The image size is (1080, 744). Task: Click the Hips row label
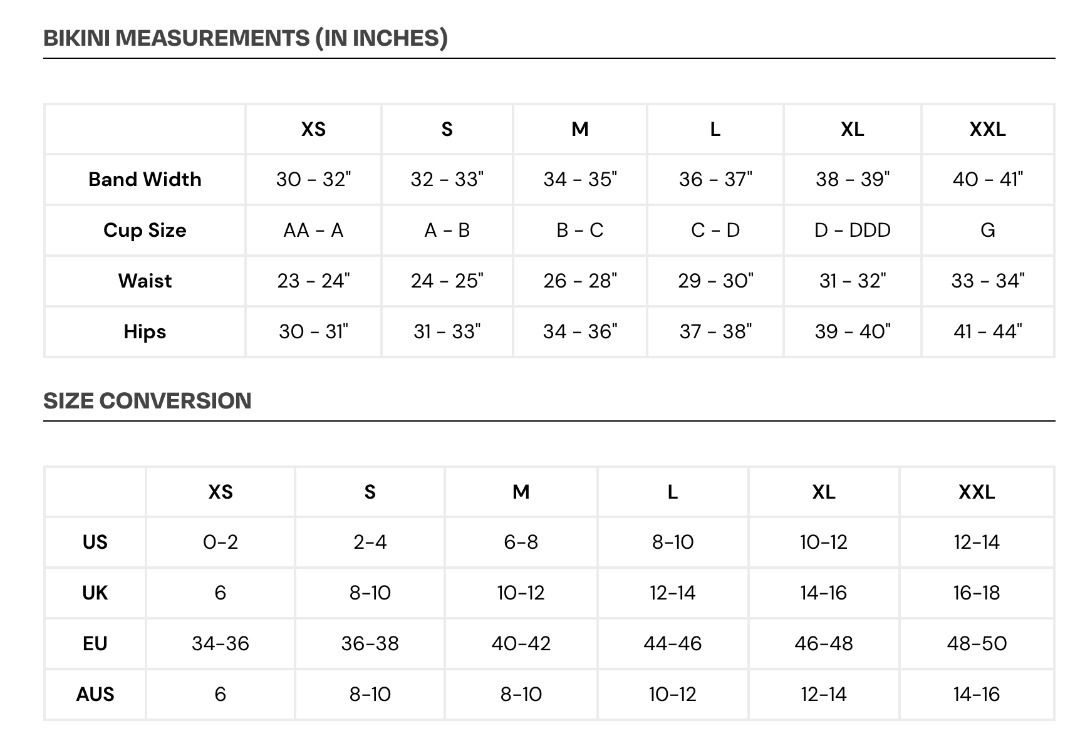[145, 332]
